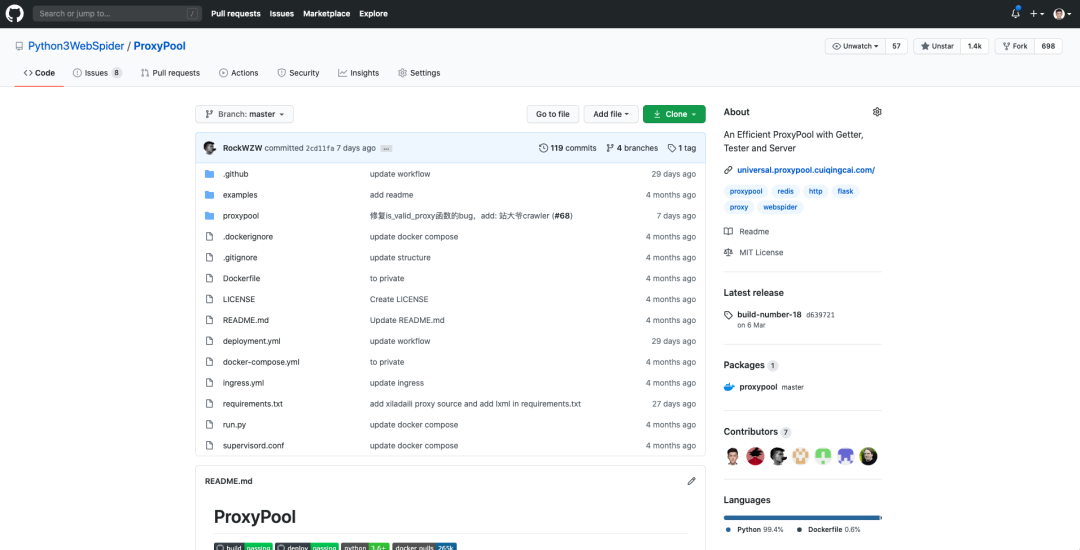Screen dimensions: 1080x550
Task: Open the MIT License link
Action: point(754,253)
